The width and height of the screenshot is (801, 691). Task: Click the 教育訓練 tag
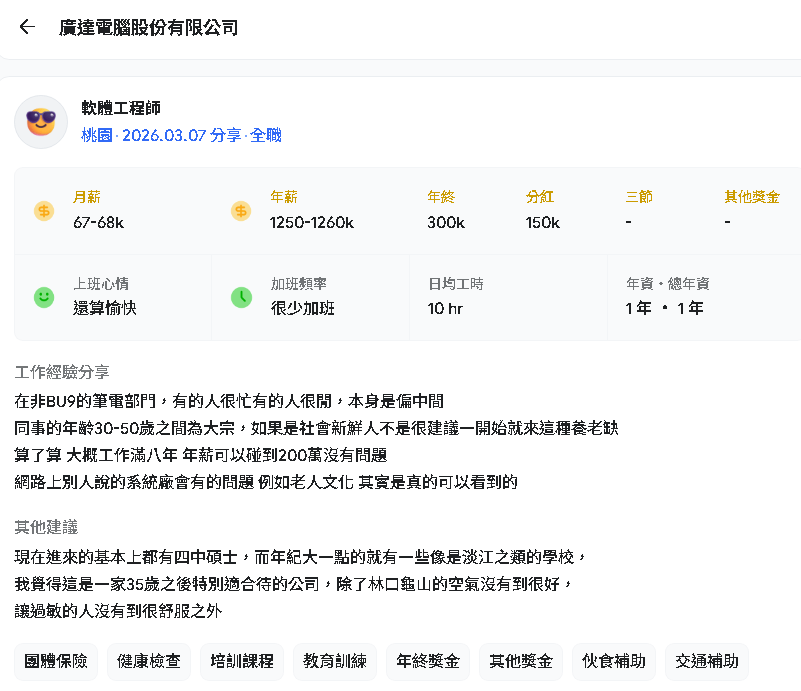[x=335, y=661]
